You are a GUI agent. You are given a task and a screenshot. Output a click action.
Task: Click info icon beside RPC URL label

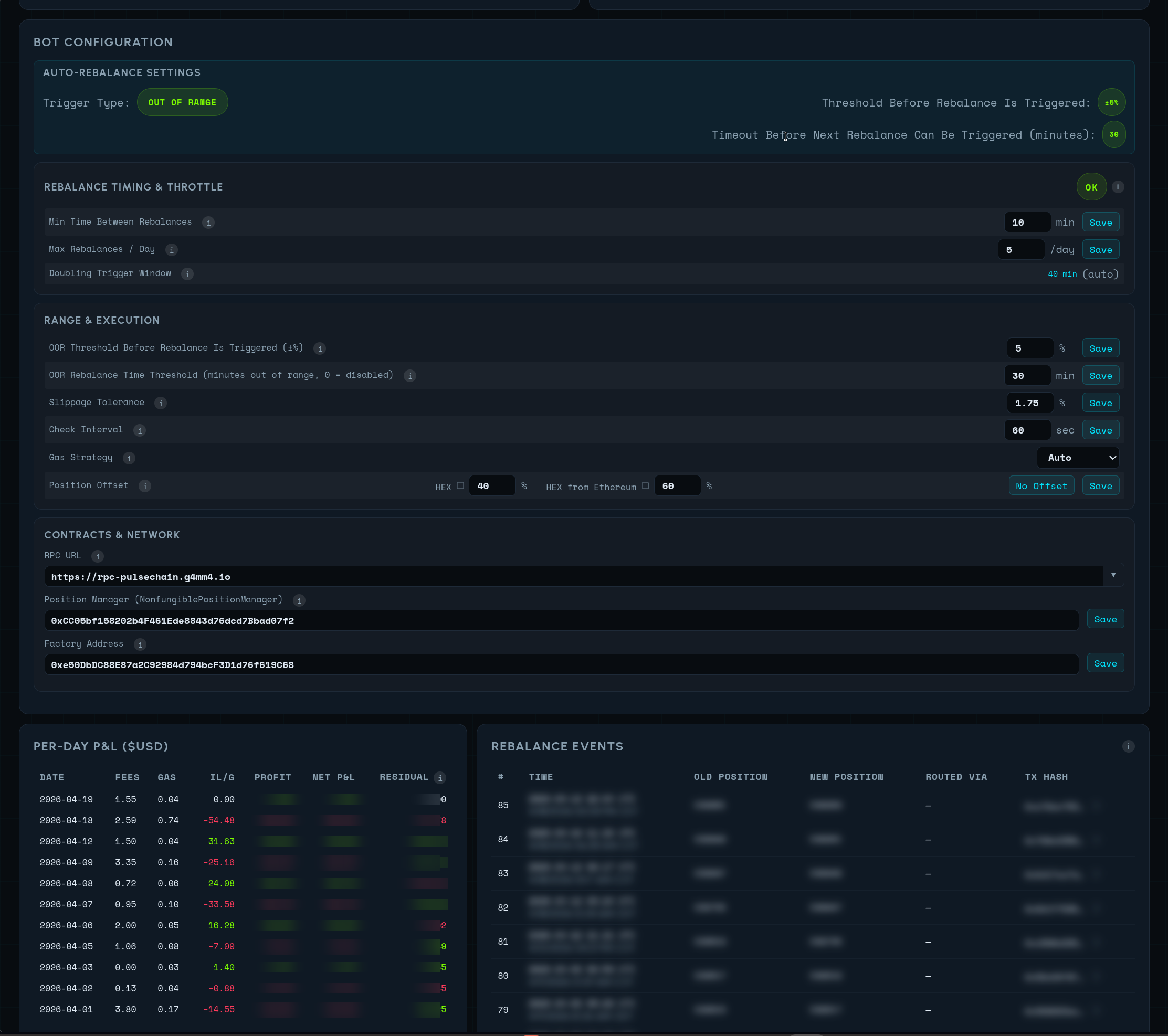(x=98, y=556)
